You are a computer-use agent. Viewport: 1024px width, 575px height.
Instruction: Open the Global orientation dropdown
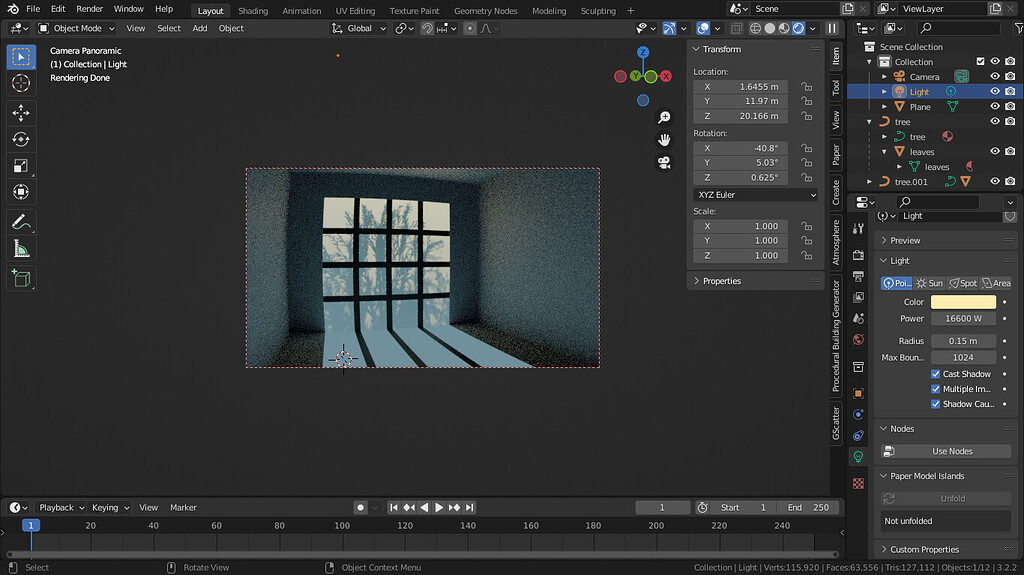[359, 28]
